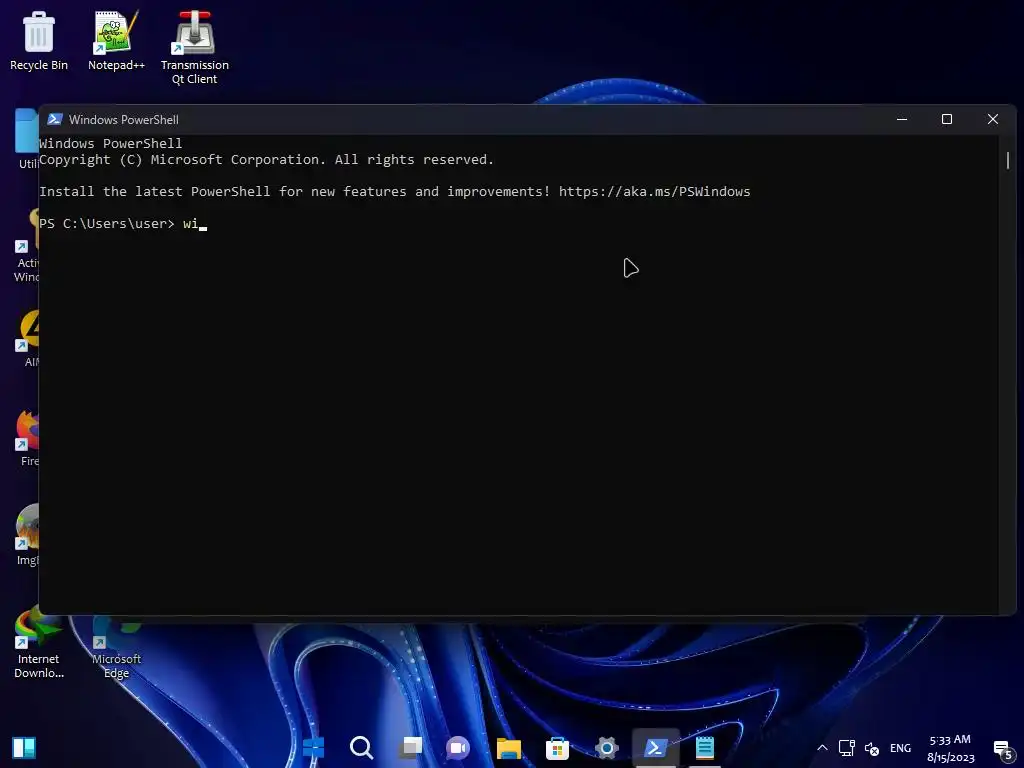
Task: Minimize the Windows PowerShell window
Action: click(x=902, y=120)
